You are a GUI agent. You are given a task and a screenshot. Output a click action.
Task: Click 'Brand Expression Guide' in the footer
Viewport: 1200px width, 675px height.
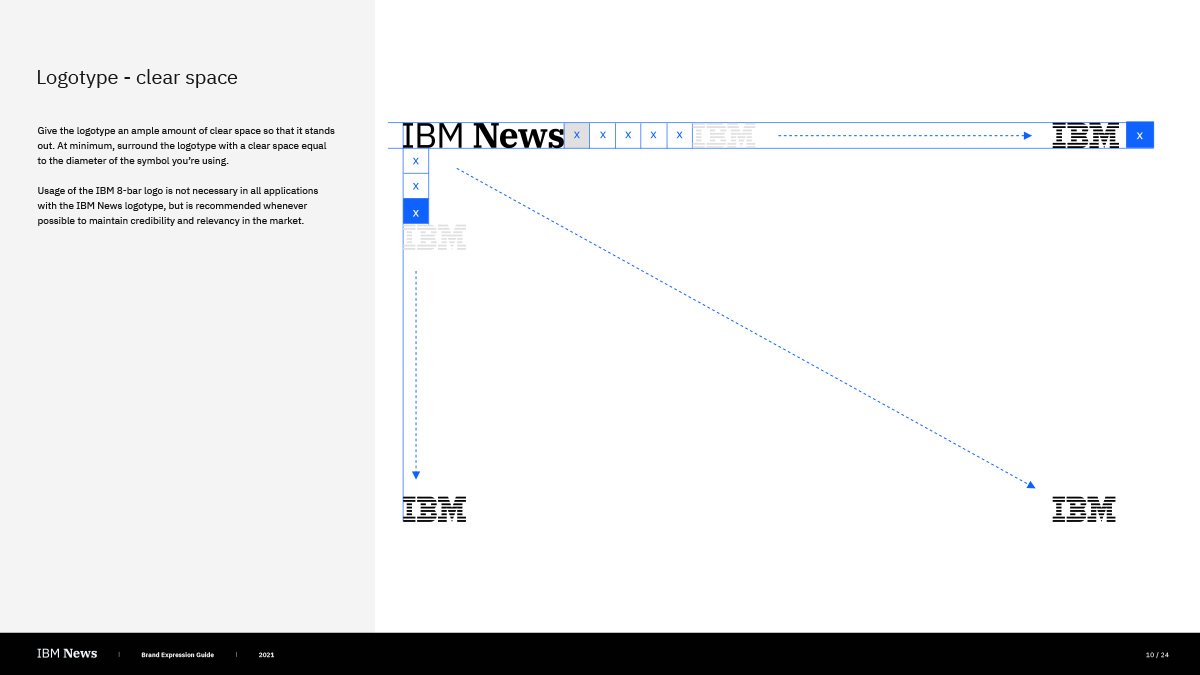pos(177,655)
